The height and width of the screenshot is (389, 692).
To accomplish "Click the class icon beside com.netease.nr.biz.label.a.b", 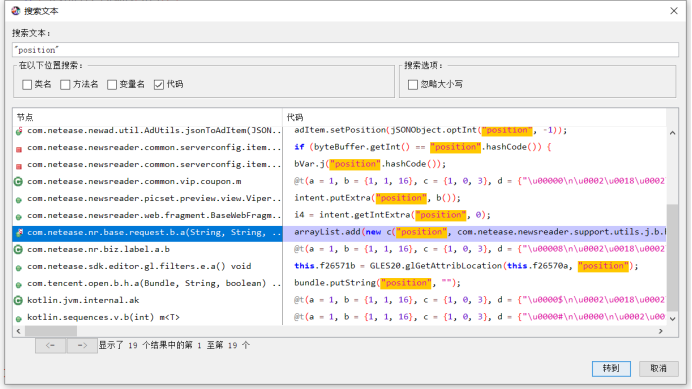I will click(x=19, y=249).
